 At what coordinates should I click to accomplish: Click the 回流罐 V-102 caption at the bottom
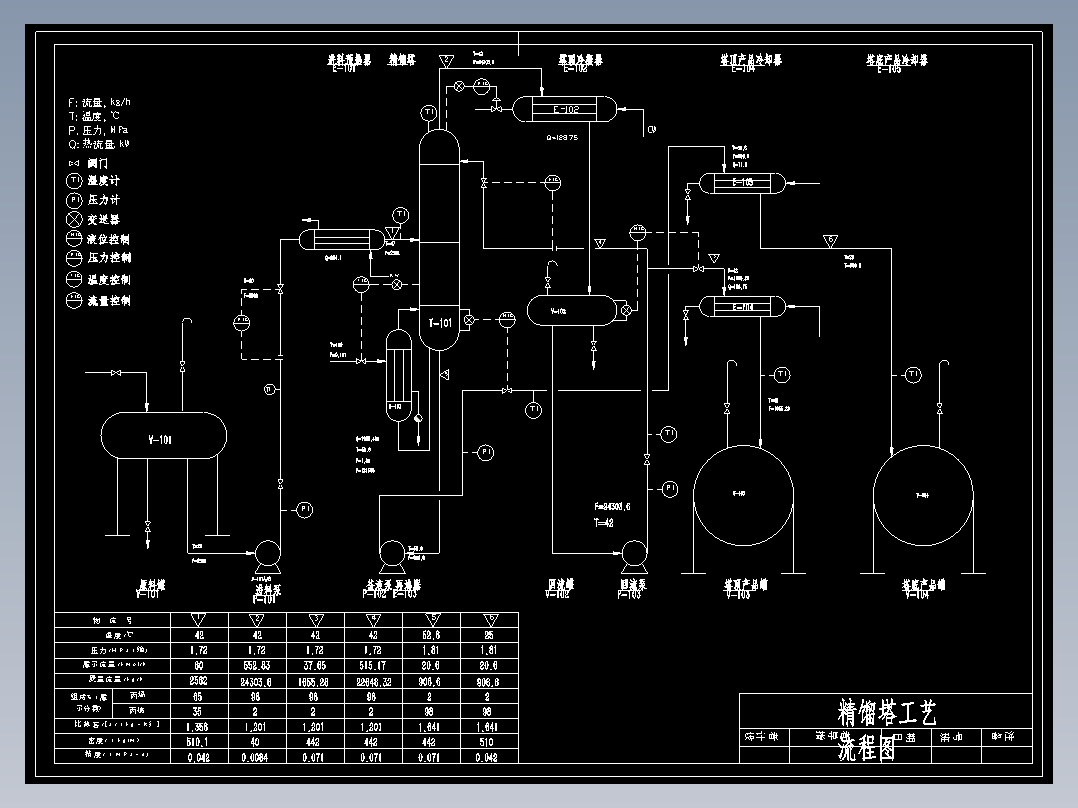(560, 589)
